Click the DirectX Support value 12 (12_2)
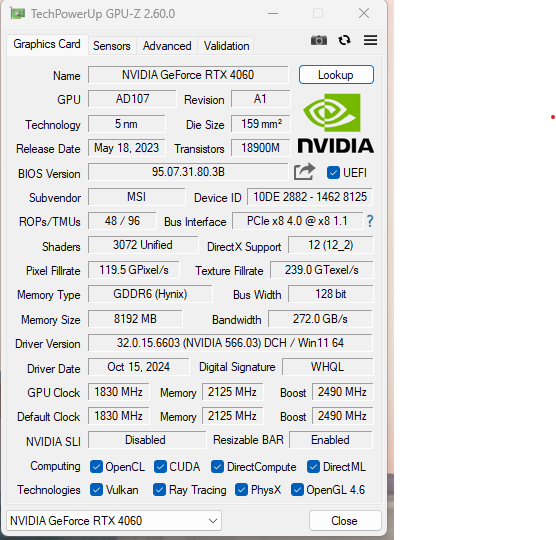Screen dimensions: 556x540 (x=331, y=245)
